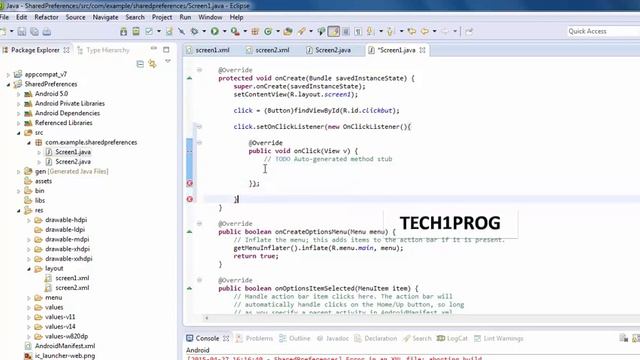Switch to the Lint Warnings tab
Image resolution: width=640 pixels, height=360 pixels.
coord(499,338)
